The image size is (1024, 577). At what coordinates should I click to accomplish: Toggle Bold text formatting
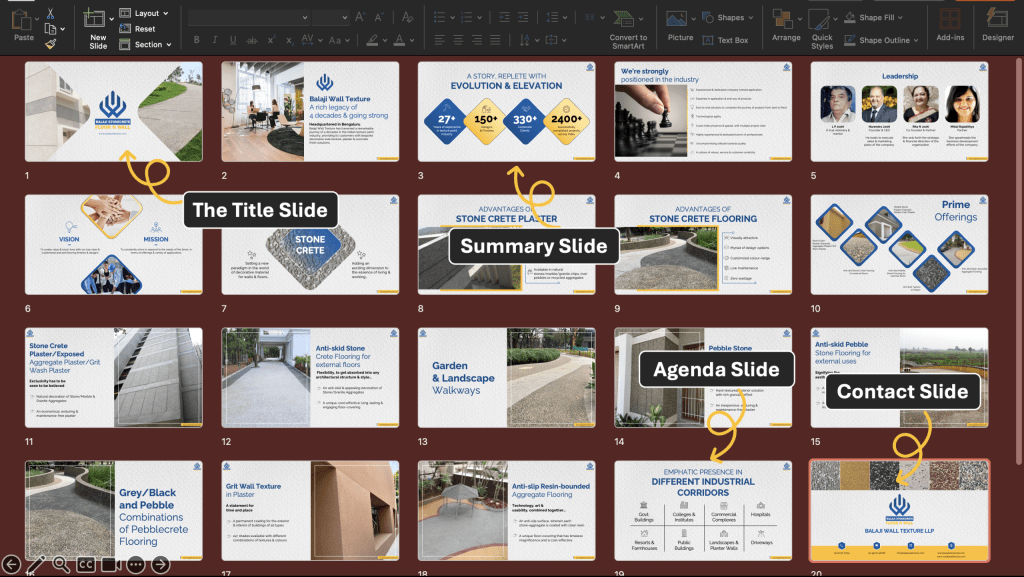[x=197, y=40]
